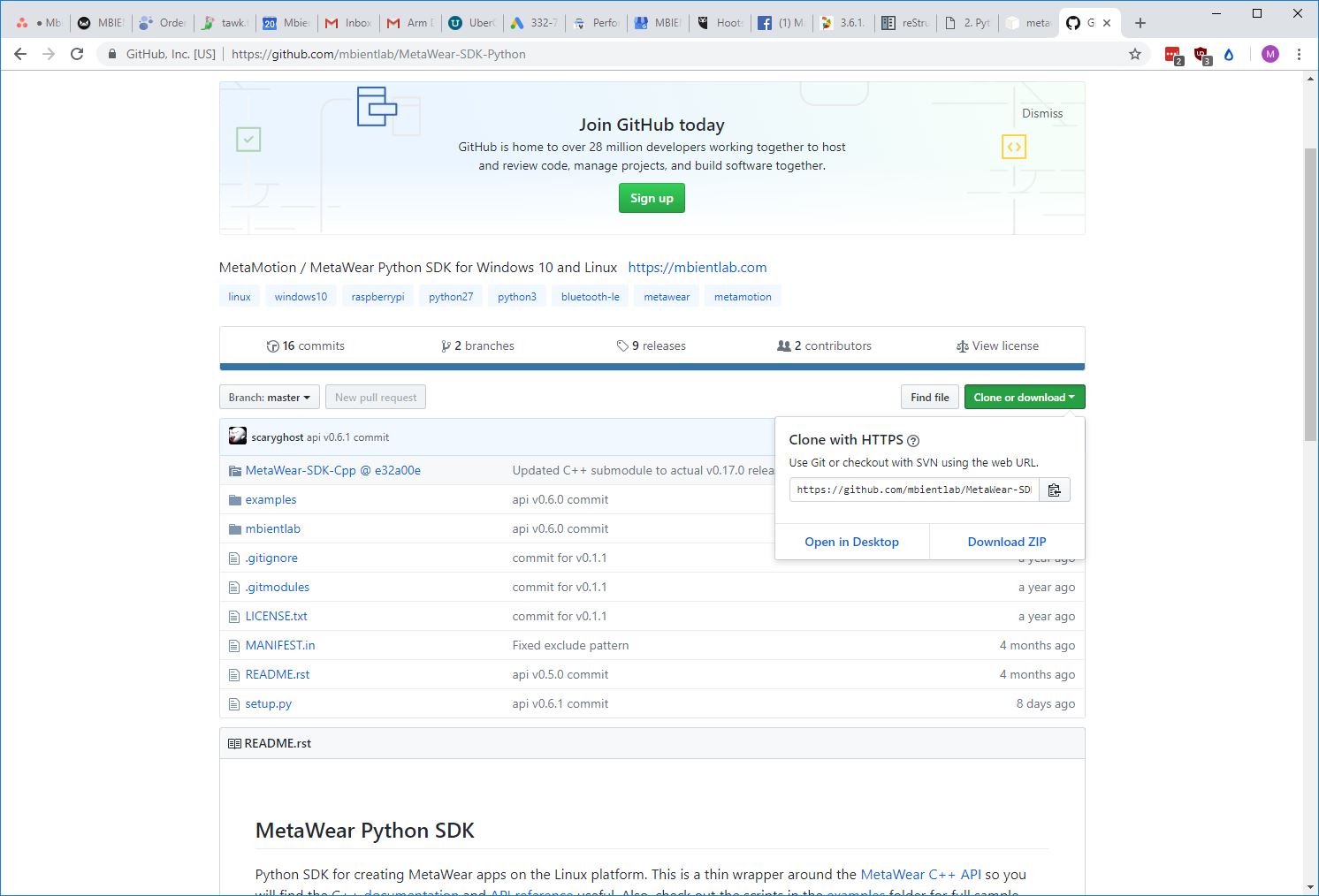Select the raspberrypi topic tag
1319x896 pixels.
click(377, 297)
